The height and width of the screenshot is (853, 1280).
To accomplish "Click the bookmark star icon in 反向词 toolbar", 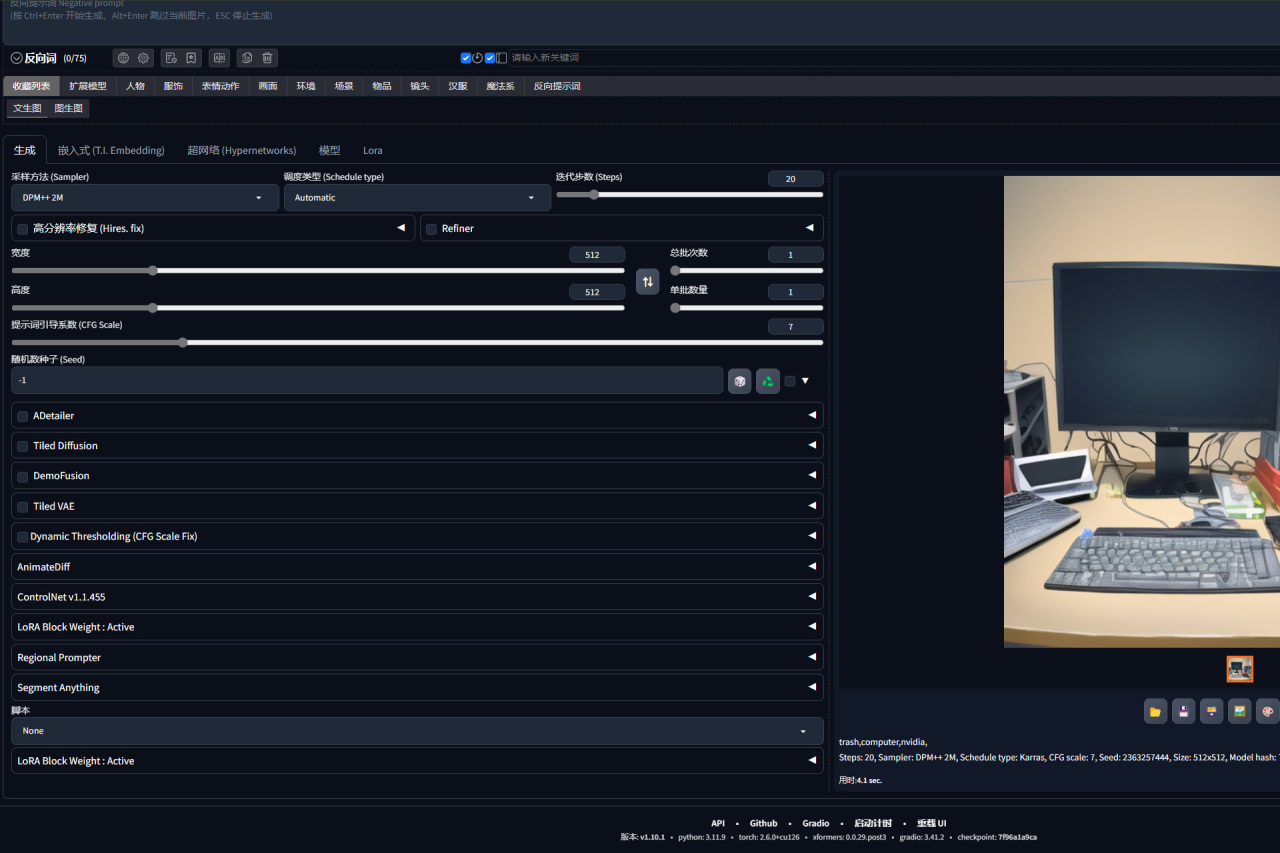I will click(192, 58).
